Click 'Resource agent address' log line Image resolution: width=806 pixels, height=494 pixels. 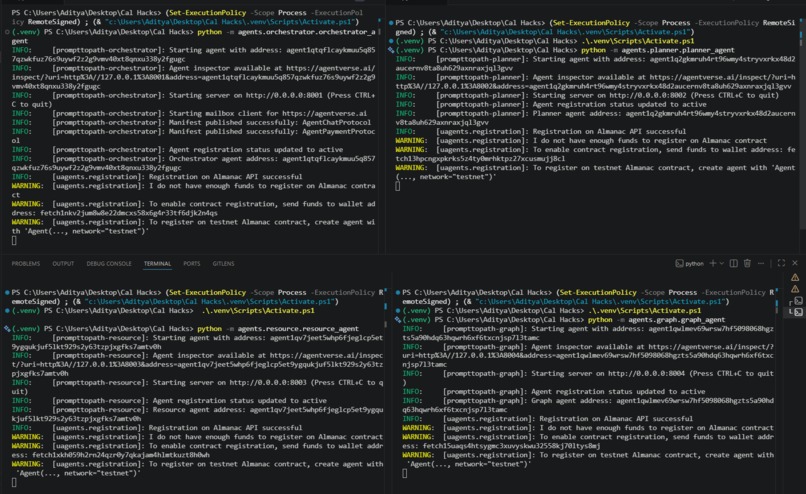(x=197, y=414)
